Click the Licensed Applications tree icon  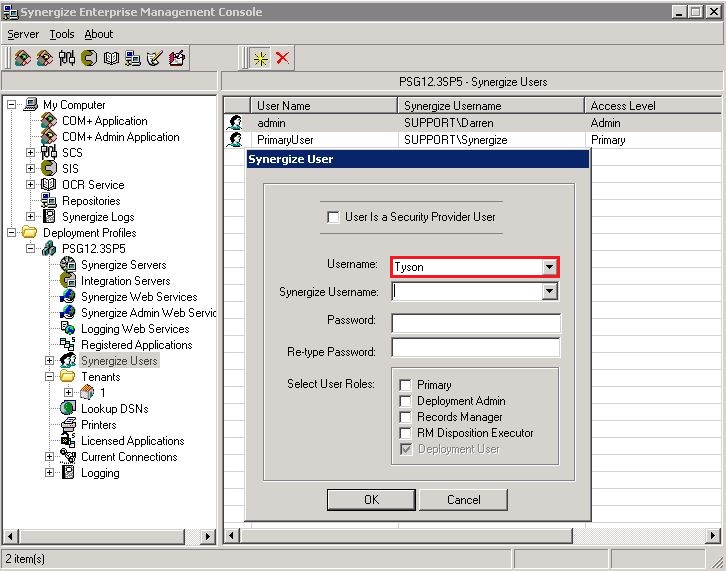[68, 440]
